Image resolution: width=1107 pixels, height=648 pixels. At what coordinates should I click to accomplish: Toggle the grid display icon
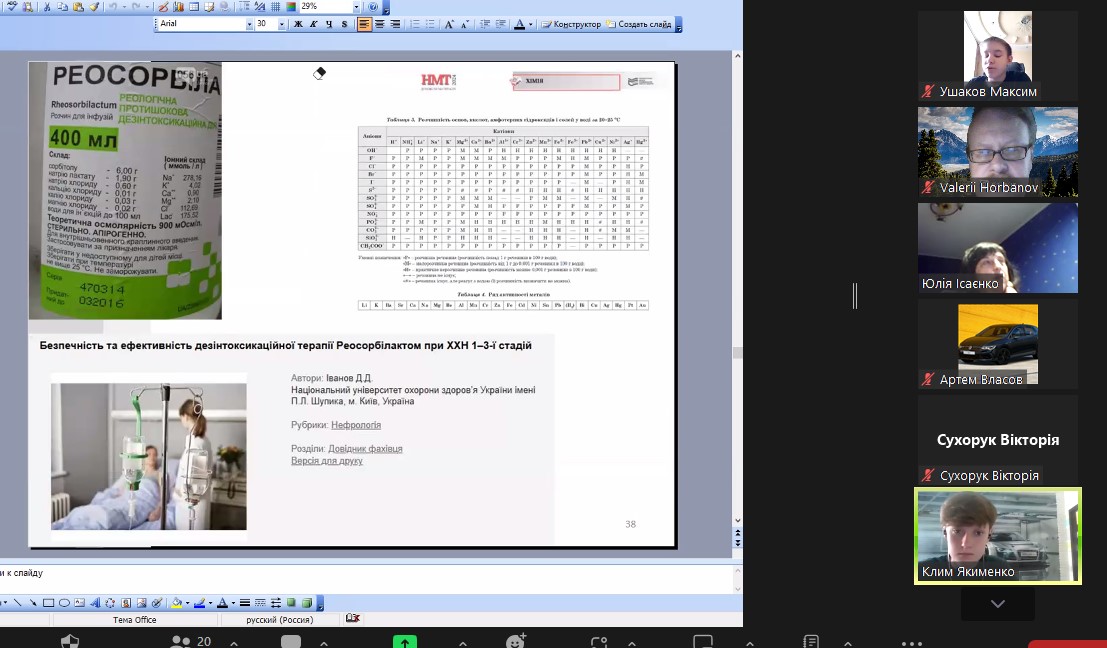pos(275,7)
